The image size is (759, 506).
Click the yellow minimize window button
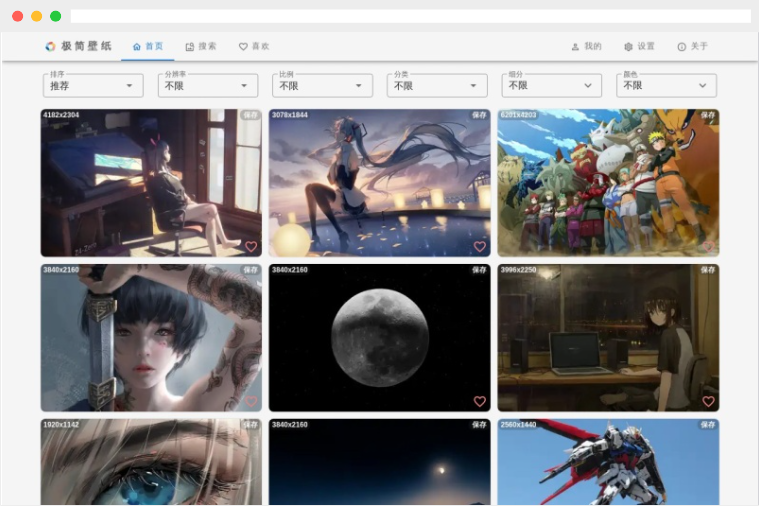[x=36, y=16]
